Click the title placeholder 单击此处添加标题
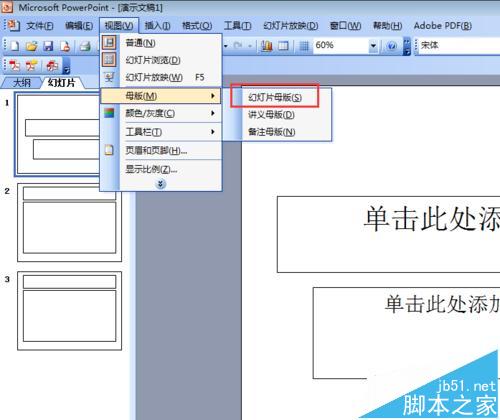The image size is (500, 420). (388, 234)
